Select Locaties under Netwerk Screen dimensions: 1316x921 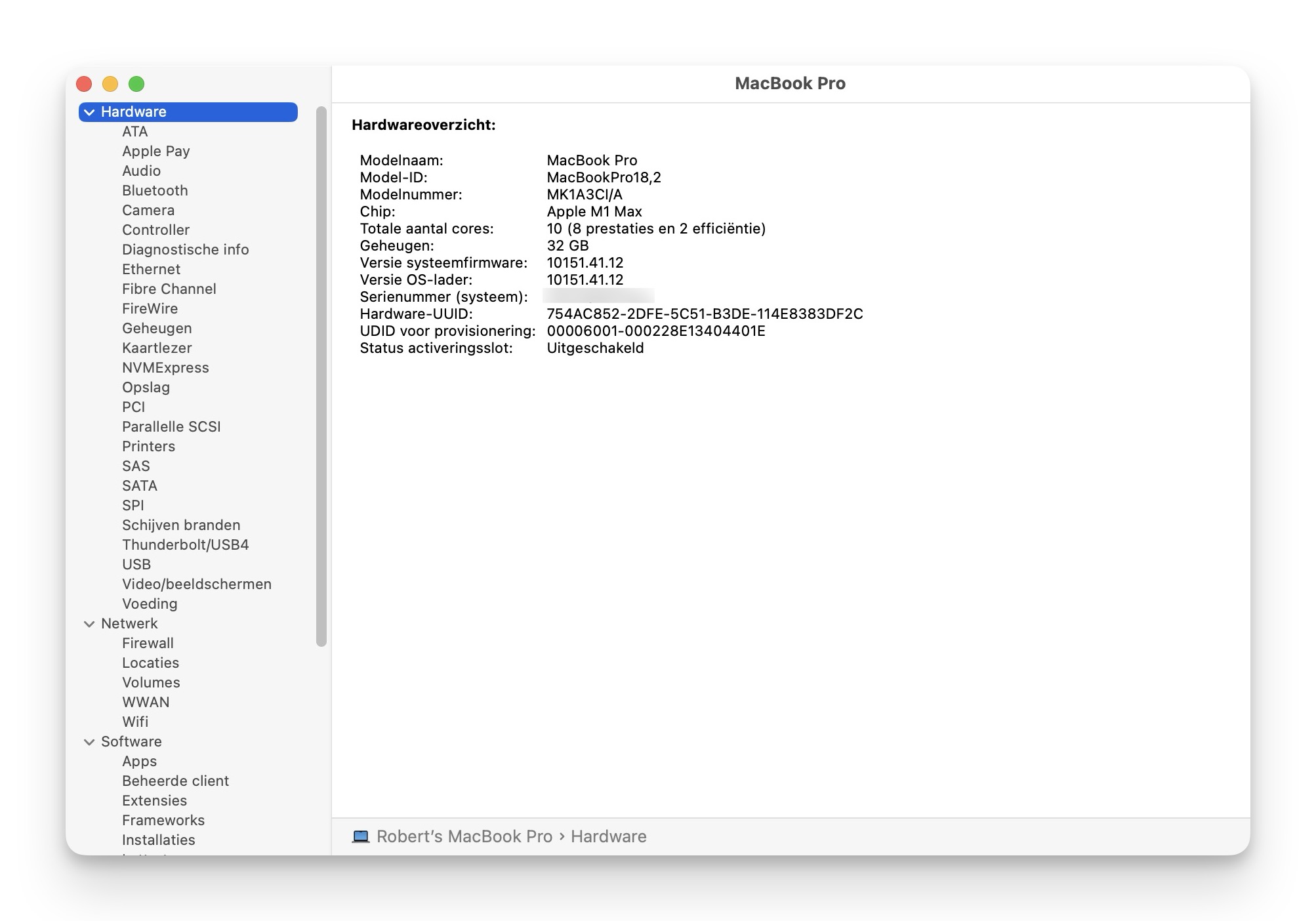150,663
